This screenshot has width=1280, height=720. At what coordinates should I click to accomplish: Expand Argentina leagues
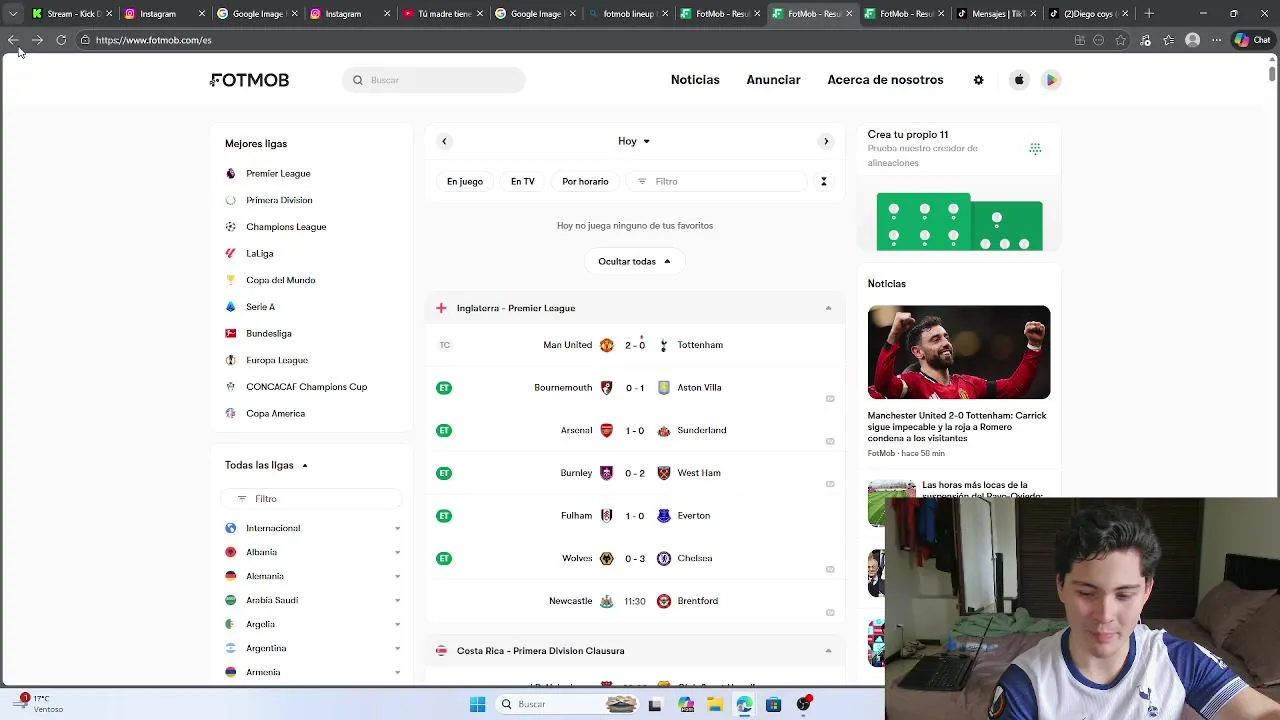(x=397, y=648)
